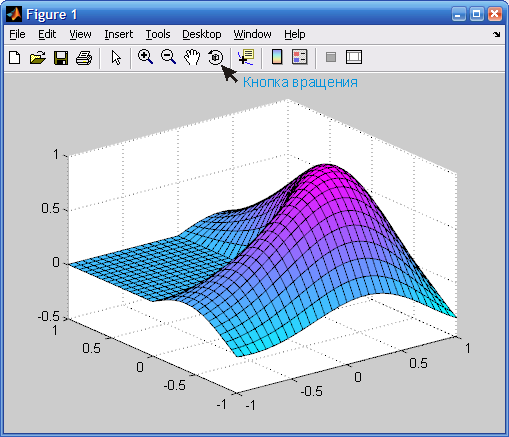Toggle the Data Cursor tool
Viewport: 509px width, 437px height.
(246, 57)
